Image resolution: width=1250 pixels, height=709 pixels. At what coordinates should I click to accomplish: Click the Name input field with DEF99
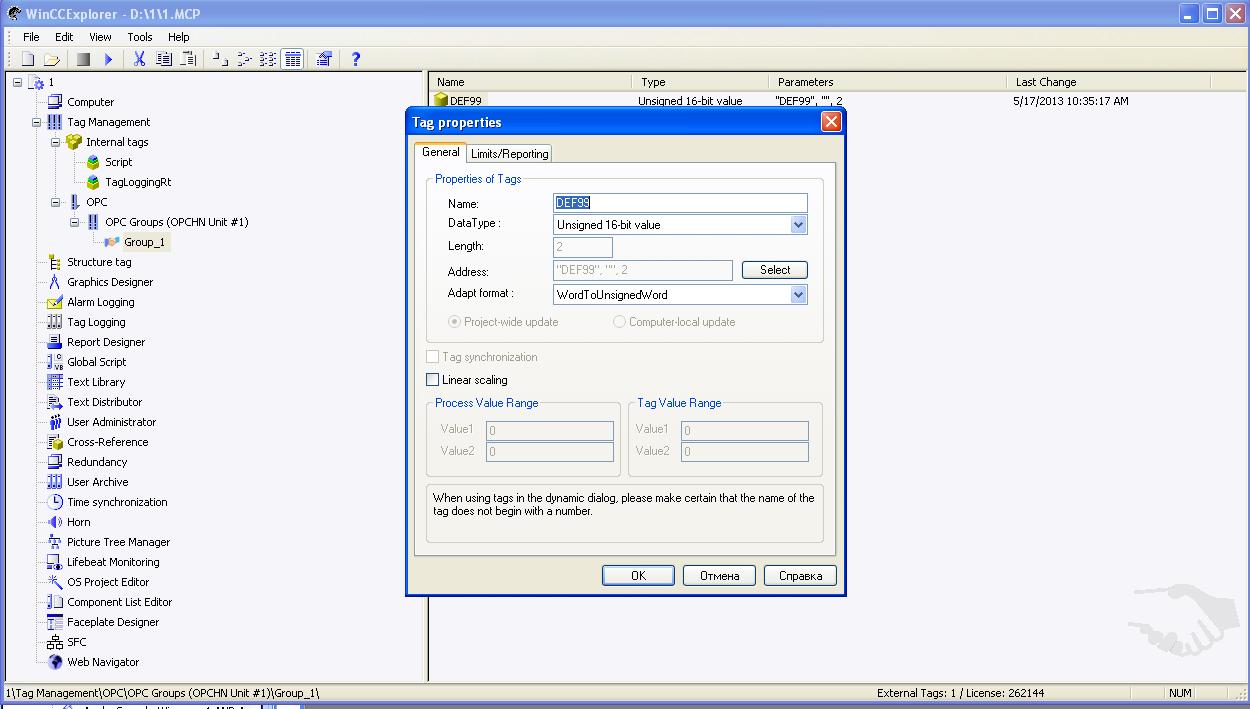coord(680,203)
